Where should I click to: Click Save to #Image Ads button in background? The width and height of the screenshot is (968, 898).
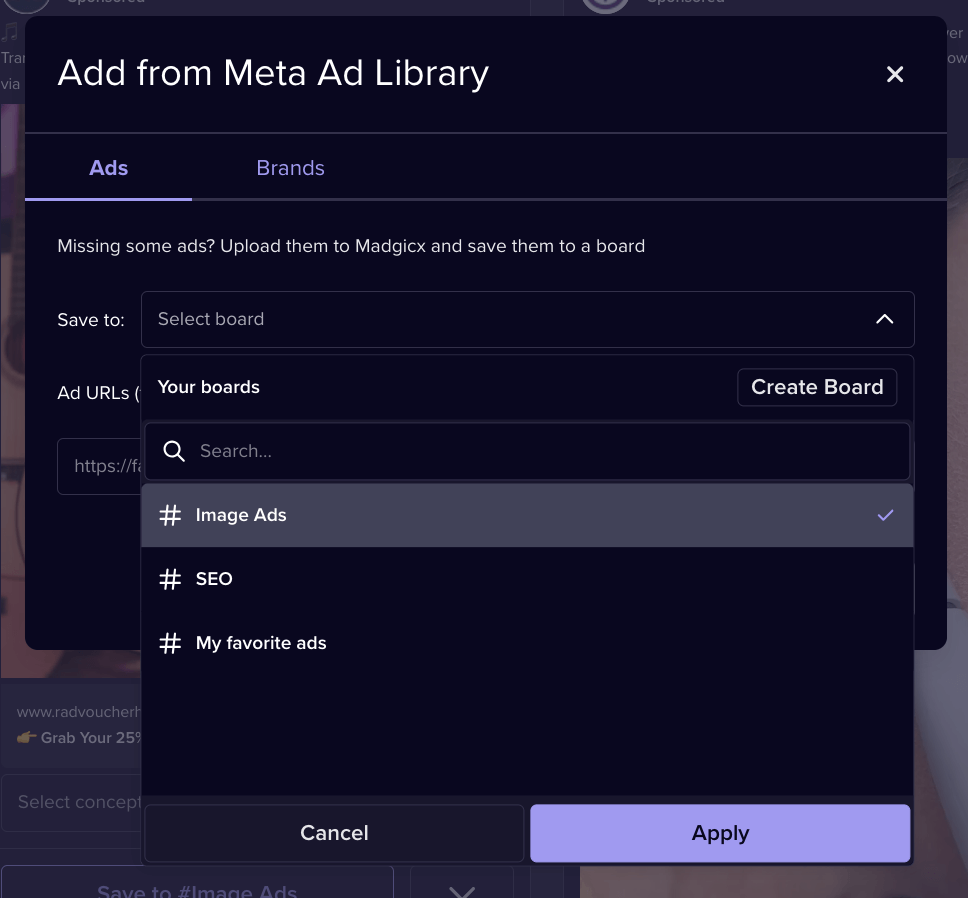[x=197, y=883]
